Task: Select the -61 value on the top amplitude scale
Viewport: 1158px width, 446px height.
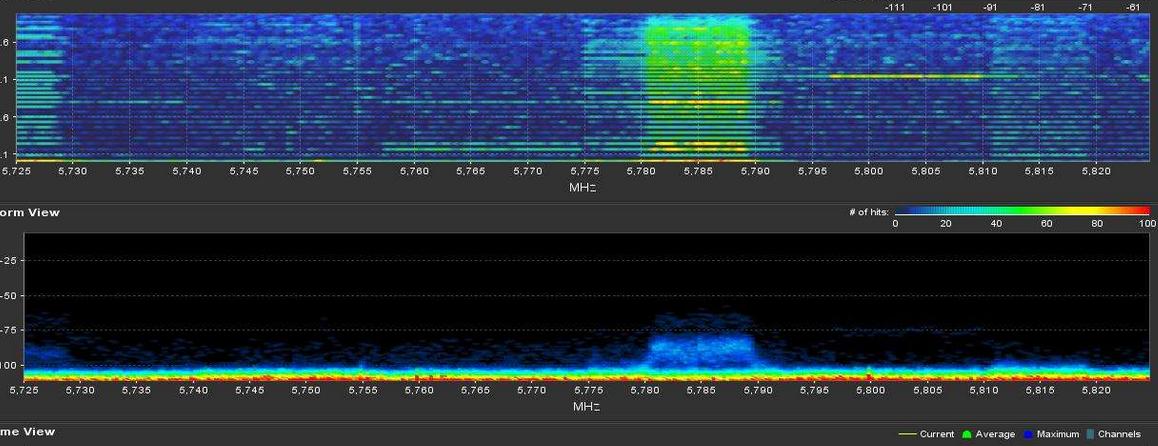Action: (1133, 7)
